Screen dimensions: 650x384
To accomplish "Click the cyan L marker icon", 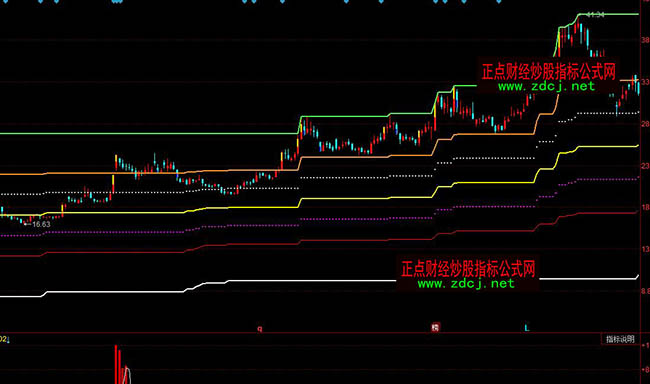I will tap(526, 328).
